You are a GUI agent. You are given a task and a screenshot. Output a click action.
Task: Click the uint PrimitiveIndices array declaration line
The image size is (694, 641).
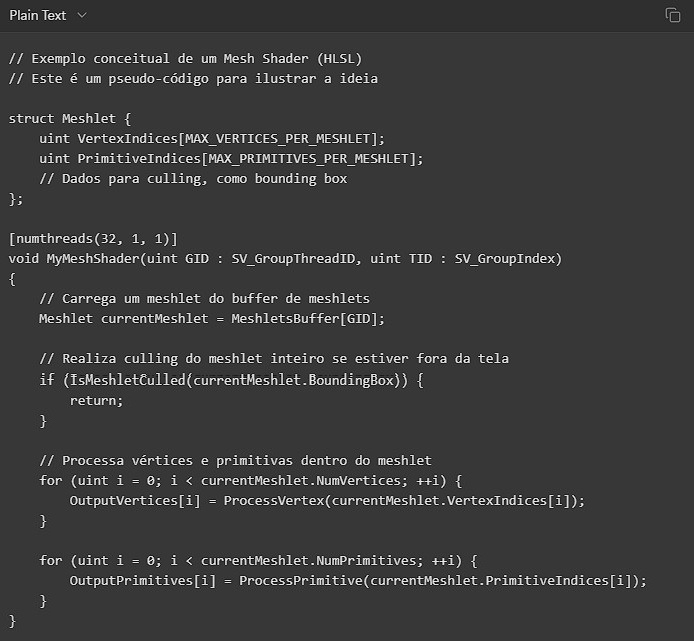point(231,158)
